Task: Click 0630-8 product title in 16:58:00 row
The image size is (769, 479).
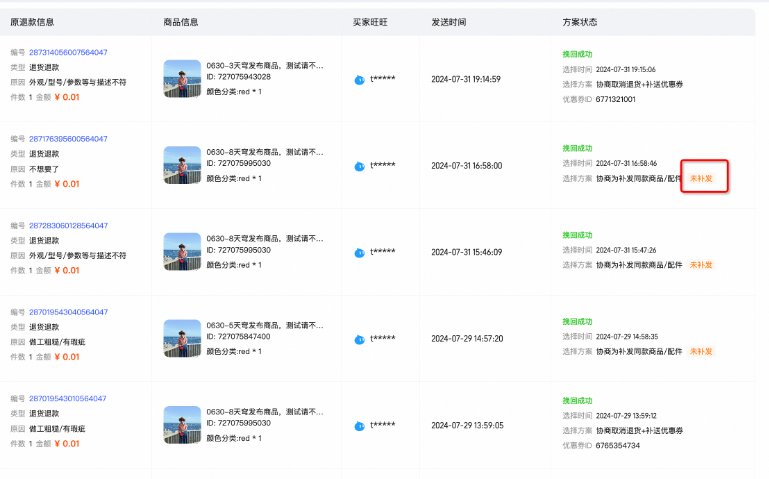Action: [x=265, y=152]
